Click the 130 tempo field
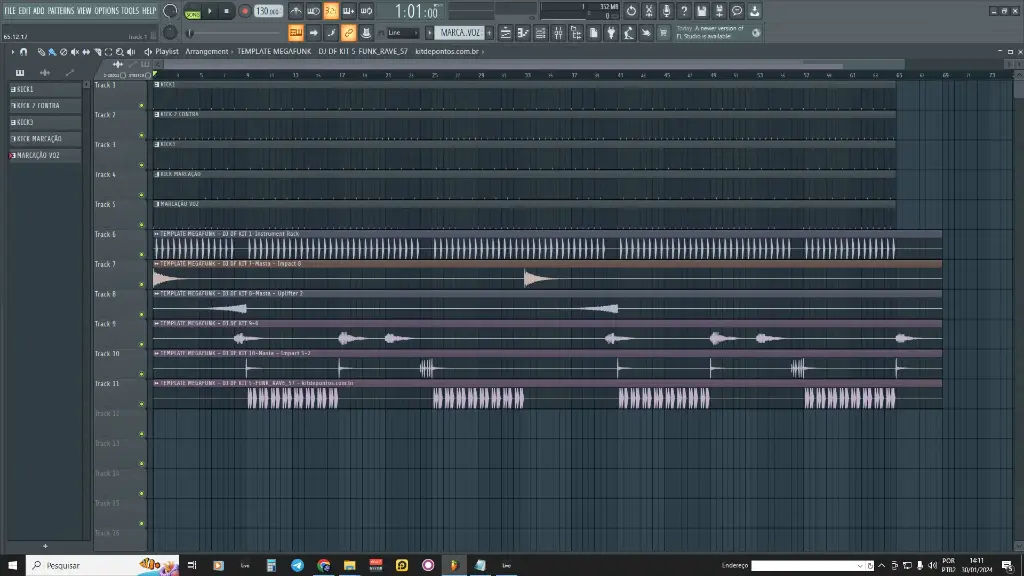Viewport: 1024px width, 576px height. tap(268, 11)
